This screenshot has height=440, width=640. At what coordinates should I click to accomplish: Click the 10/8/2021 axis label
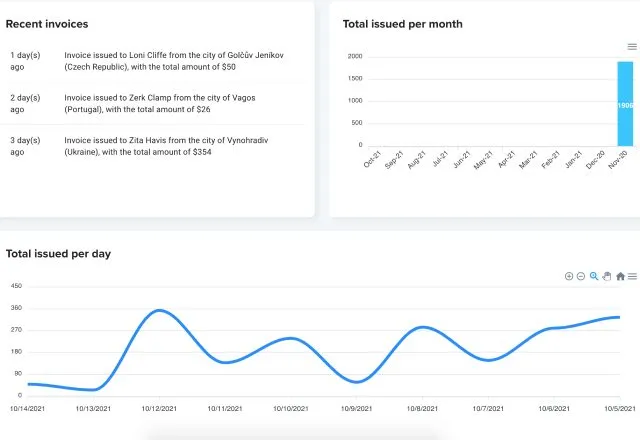click(x=422, y=409)
